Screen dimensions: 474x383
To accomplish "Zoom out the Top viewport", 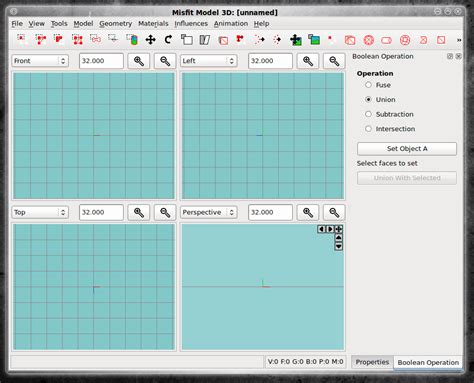I will pyautogui.click(x=165, y=212).
